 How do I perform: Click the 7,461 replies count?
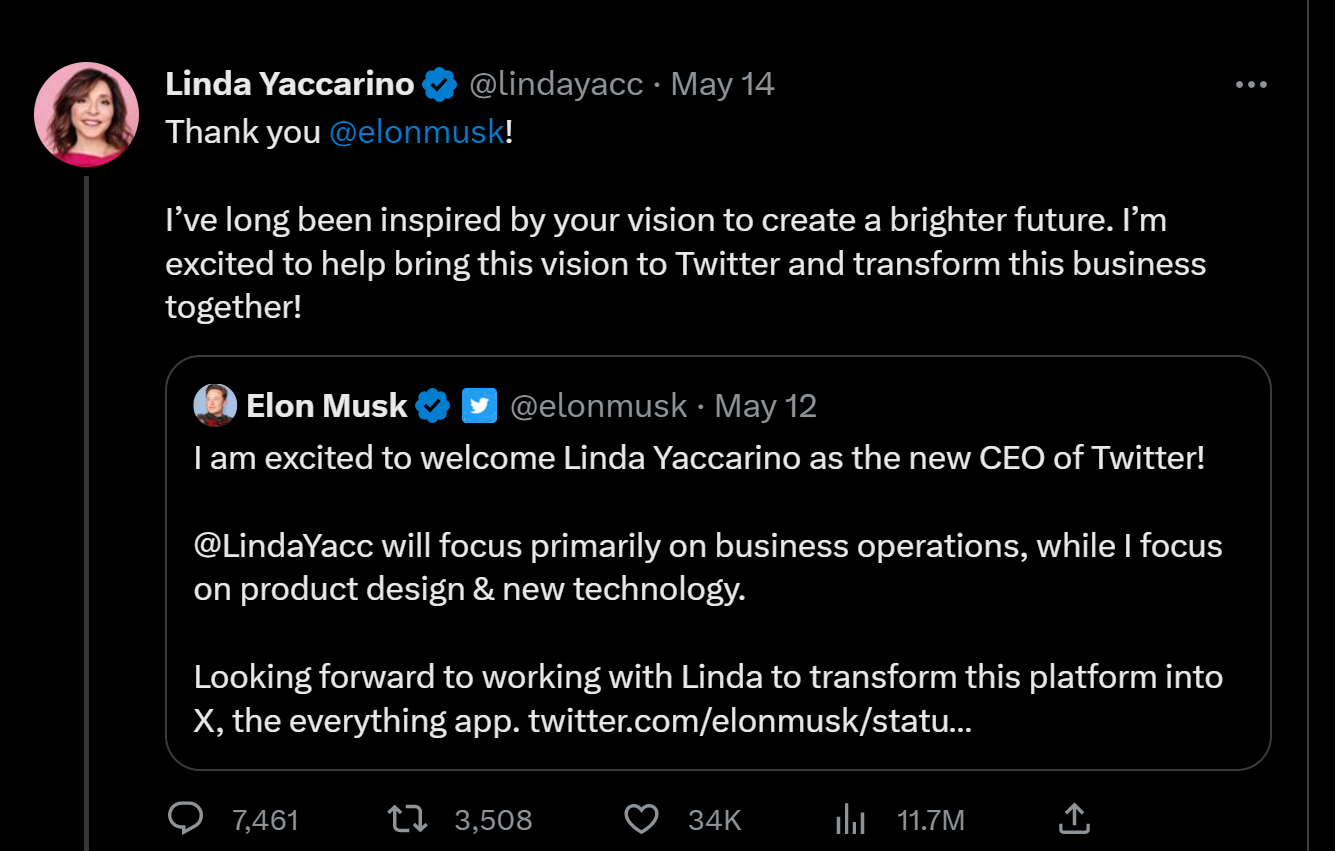[265, 821]
